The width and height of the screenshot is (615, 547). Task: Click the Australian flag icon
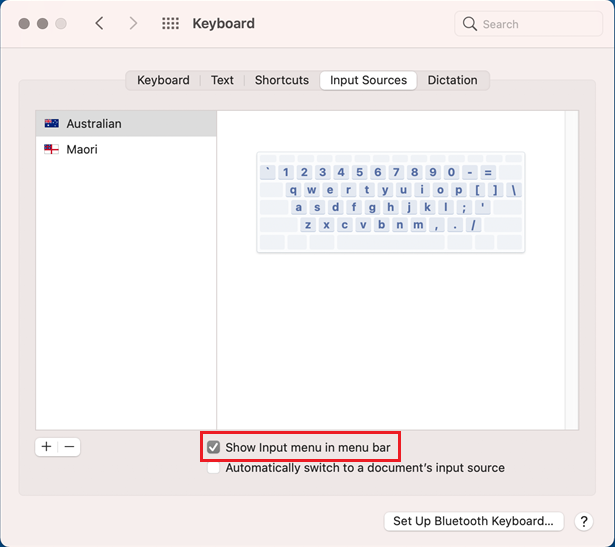point(52,124)
